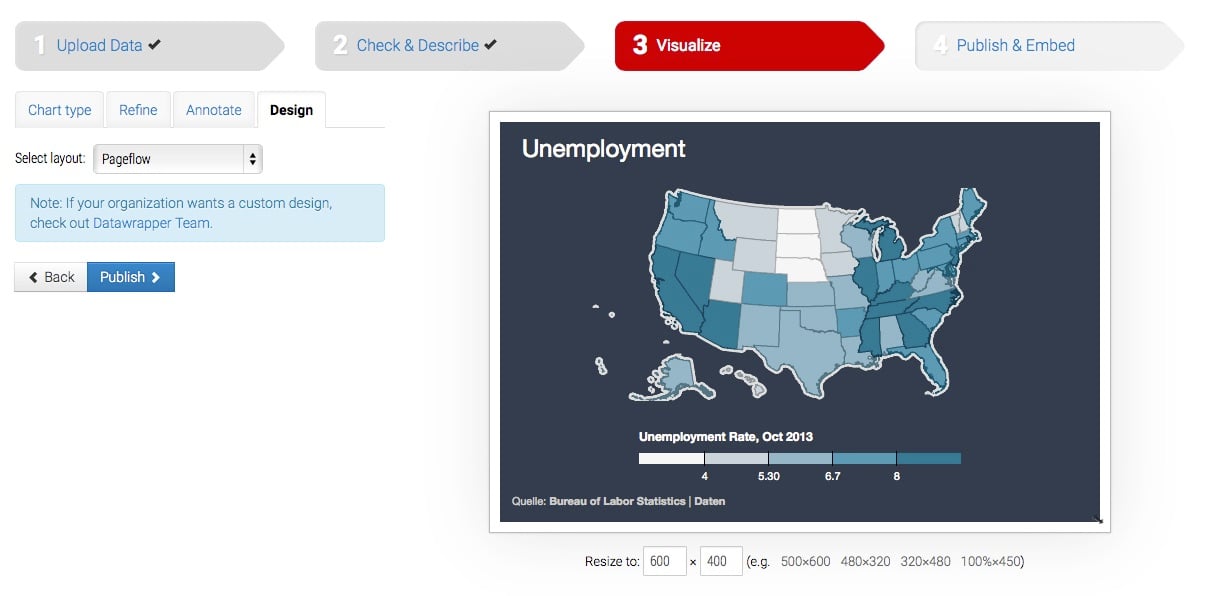The height and width of the screenshot is (596, 1206).
Task: Click the darkest teal legend swatch
Action: click(x=928, y=458)
